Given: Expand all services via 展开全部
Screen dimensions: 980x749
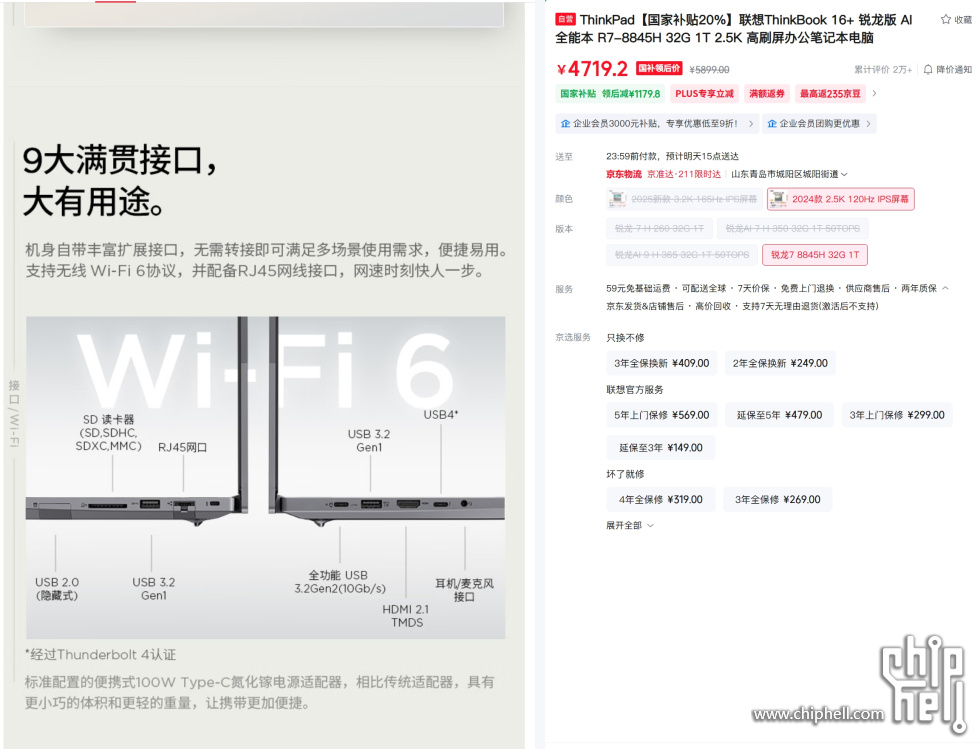Looking at the screenshot, I should coord(629,525).
